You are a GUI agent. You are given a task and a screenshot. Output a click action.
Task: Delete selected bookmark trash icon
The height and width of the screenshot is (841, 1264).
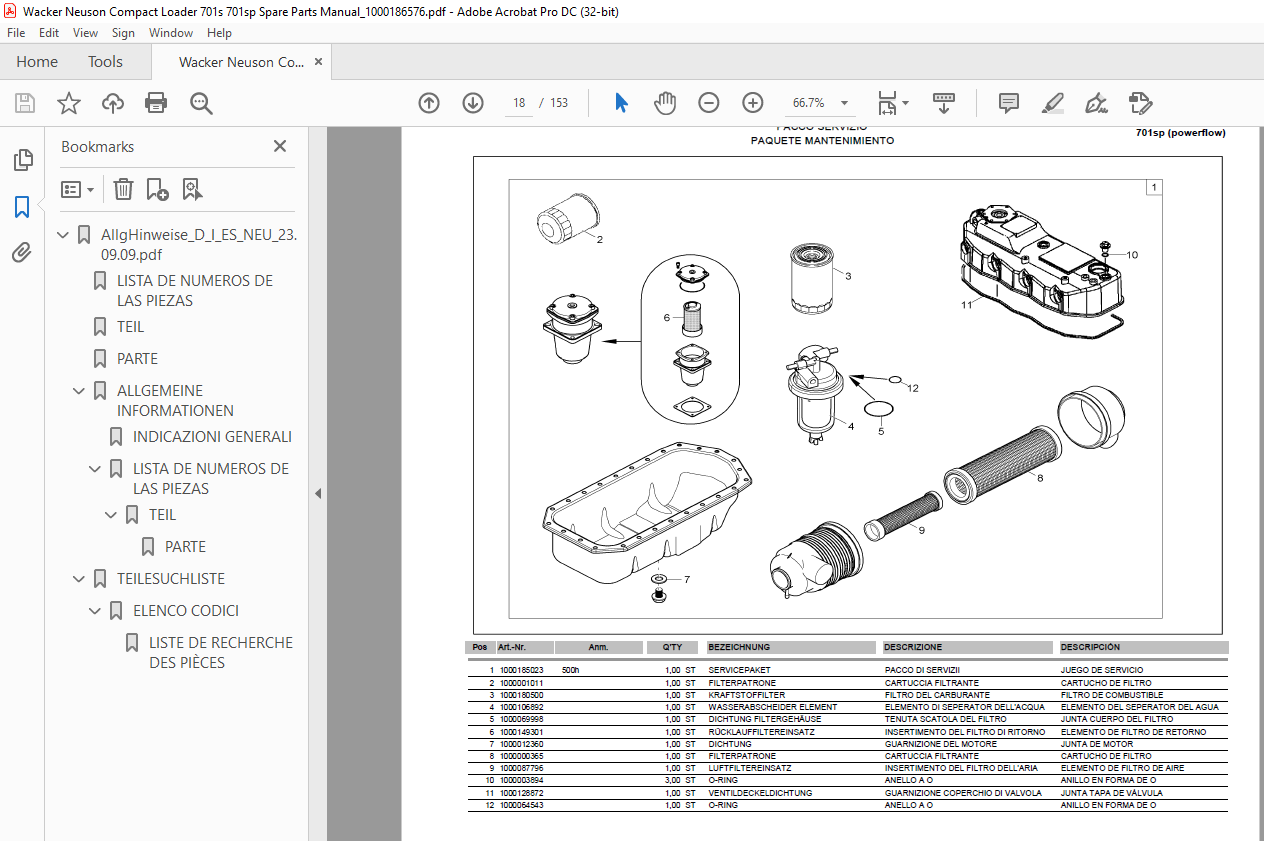pos(123,189)
